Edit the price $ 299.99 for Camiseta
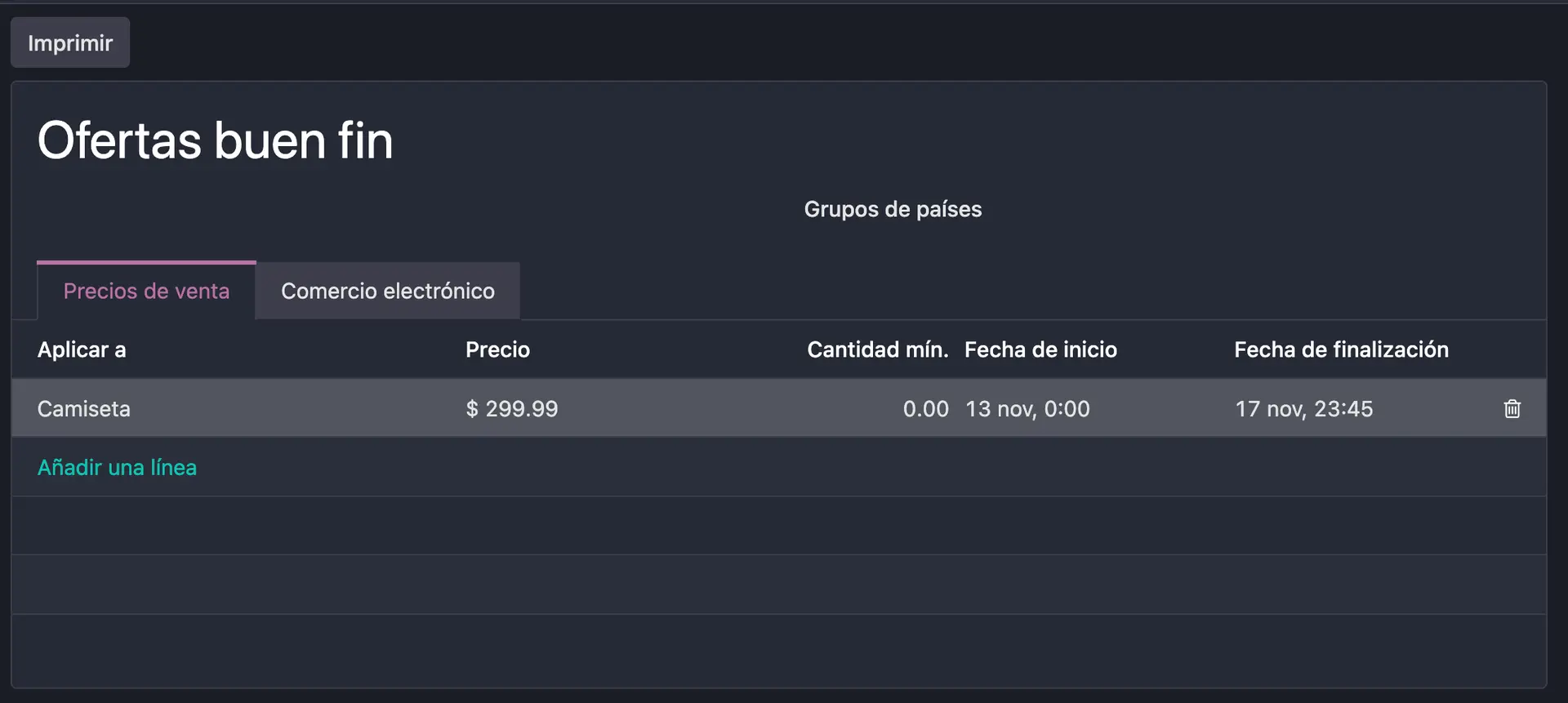1568x703 pixels. 512,409
